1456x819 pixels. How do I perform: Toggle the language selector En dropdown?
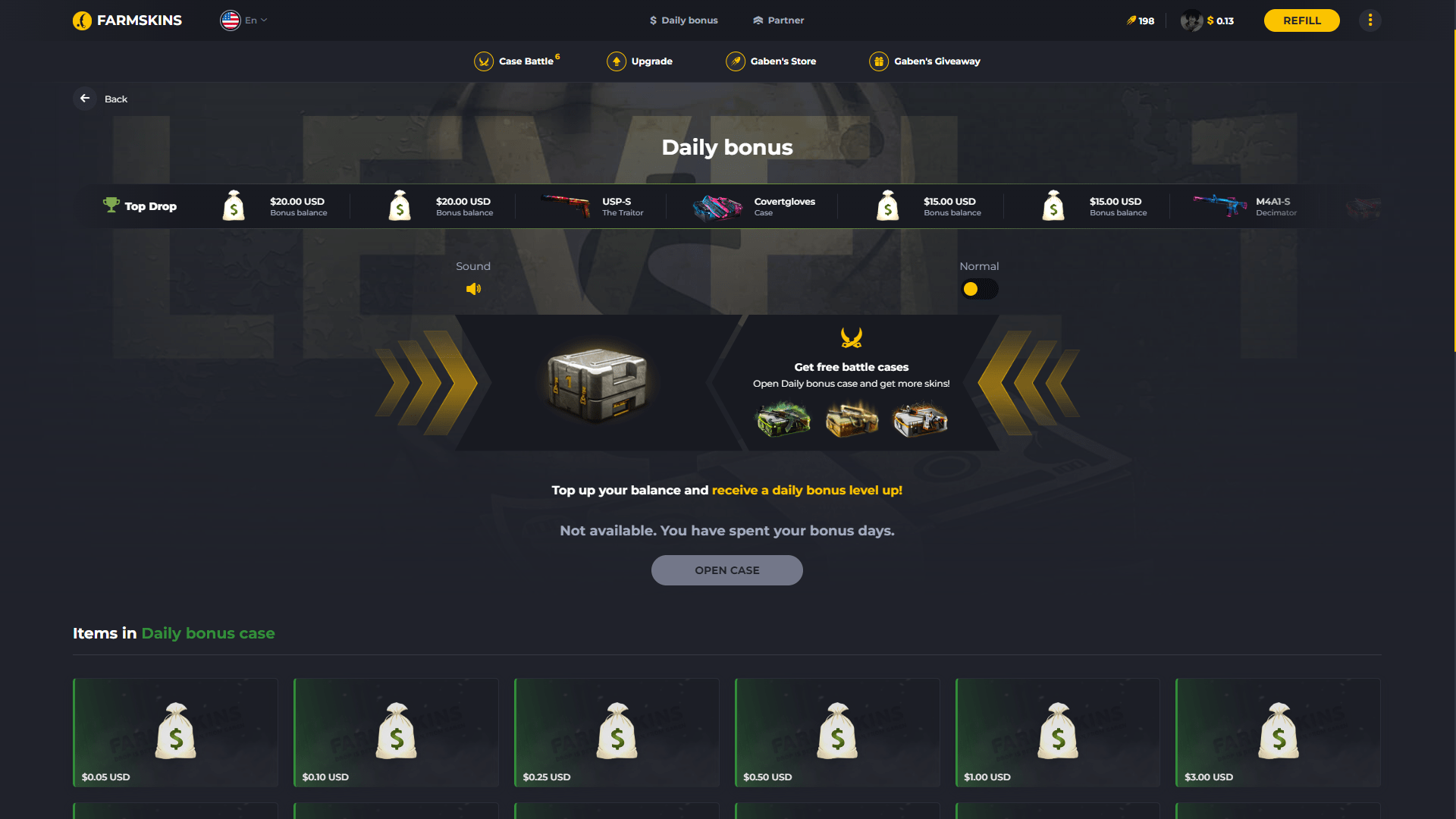click(x=244, y=20)
